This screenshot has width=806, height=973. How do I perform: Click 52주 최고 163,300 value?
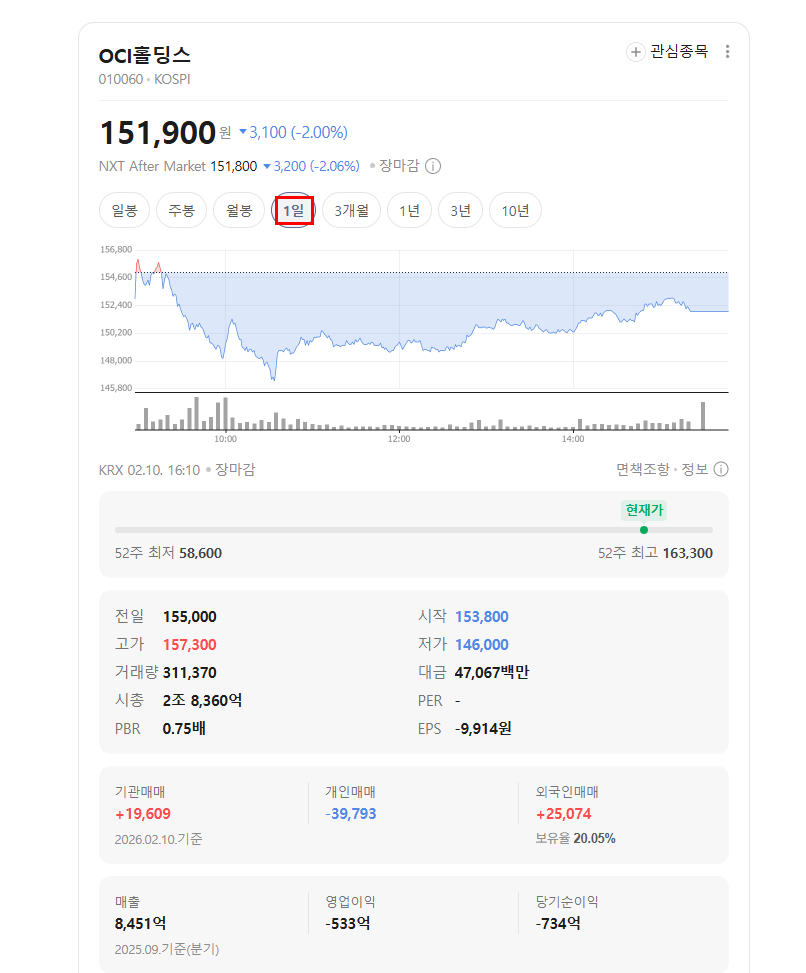point(687,553)
